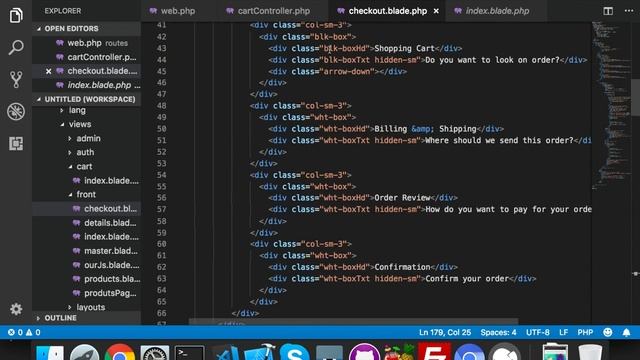This screenshot has width=640, height=360.
Task: Select checkout.bl... file in front folder
Action: (87, 209)
